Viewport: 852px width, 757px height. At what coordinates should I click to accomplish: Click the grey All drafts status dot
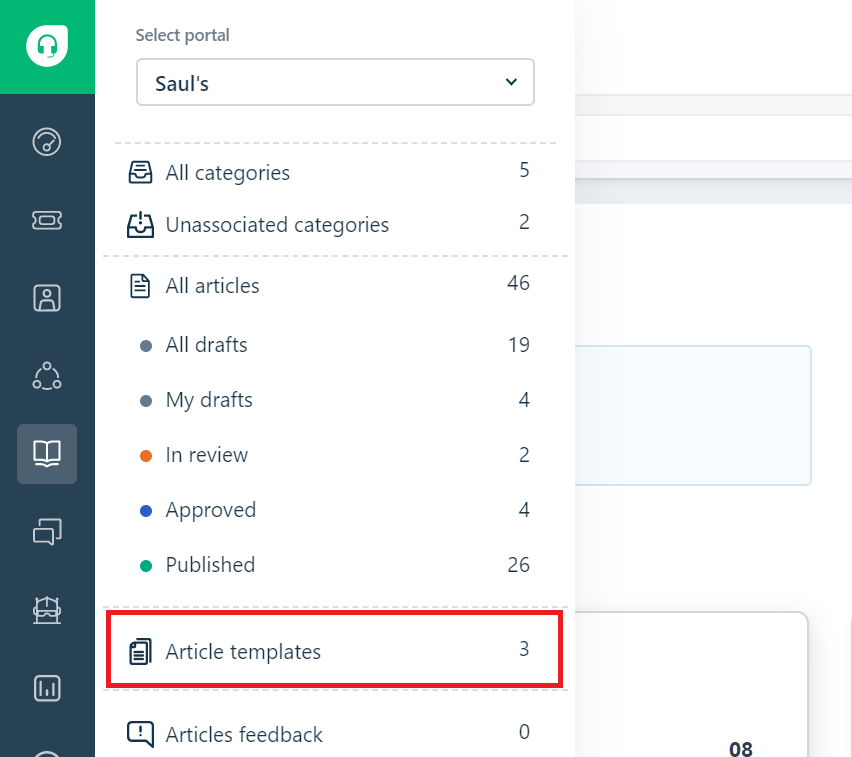point(146,346)
